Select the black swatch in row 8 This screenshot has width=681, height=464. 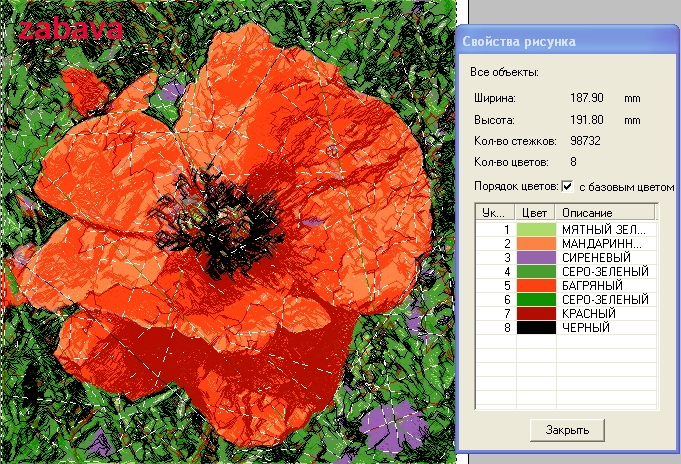pos(536,327)
